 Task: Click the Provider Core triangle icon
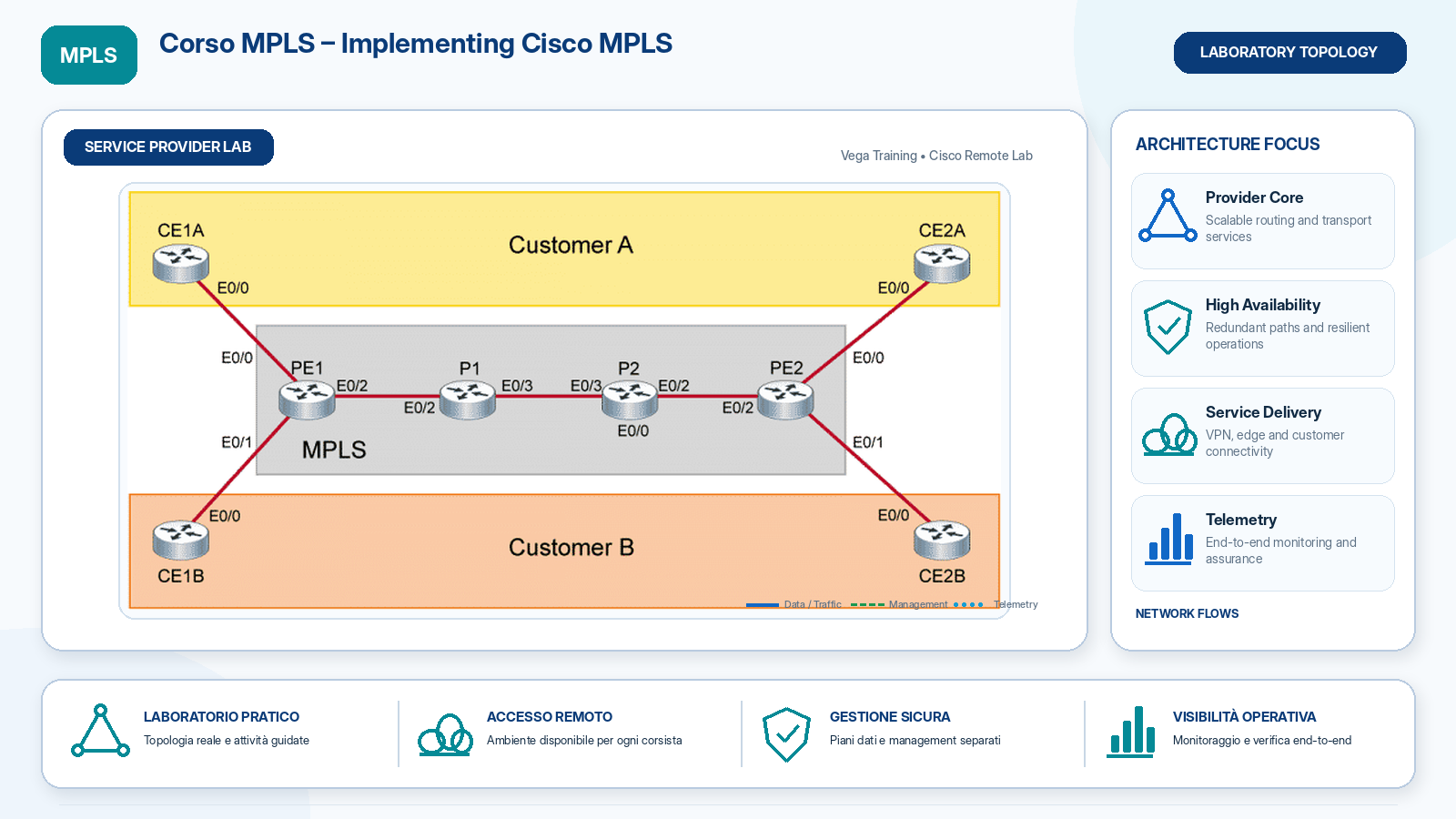click(1168, 216)
